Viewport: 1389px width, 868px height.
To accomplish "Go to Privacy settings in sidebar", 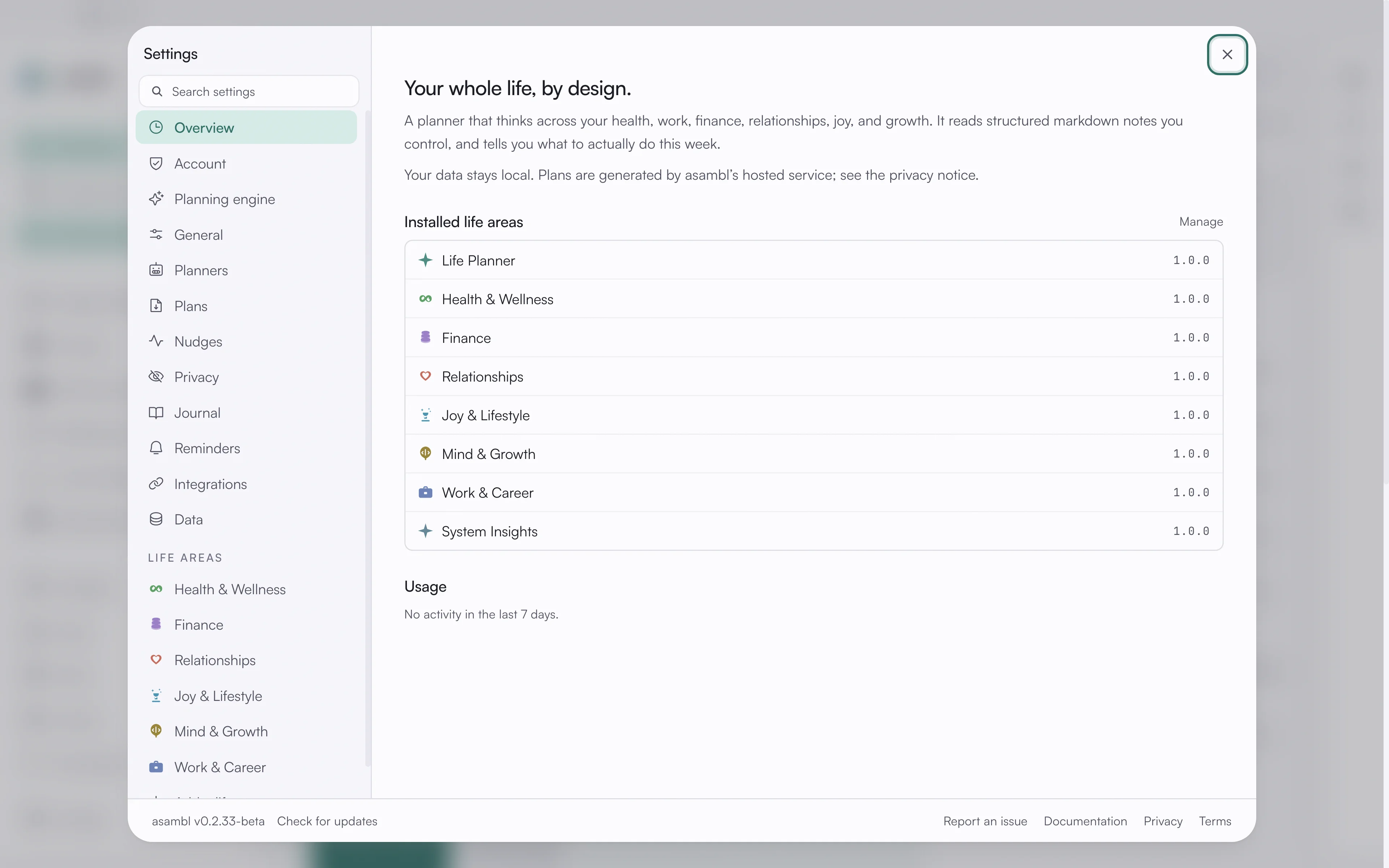I will click(x=246, y=376).
